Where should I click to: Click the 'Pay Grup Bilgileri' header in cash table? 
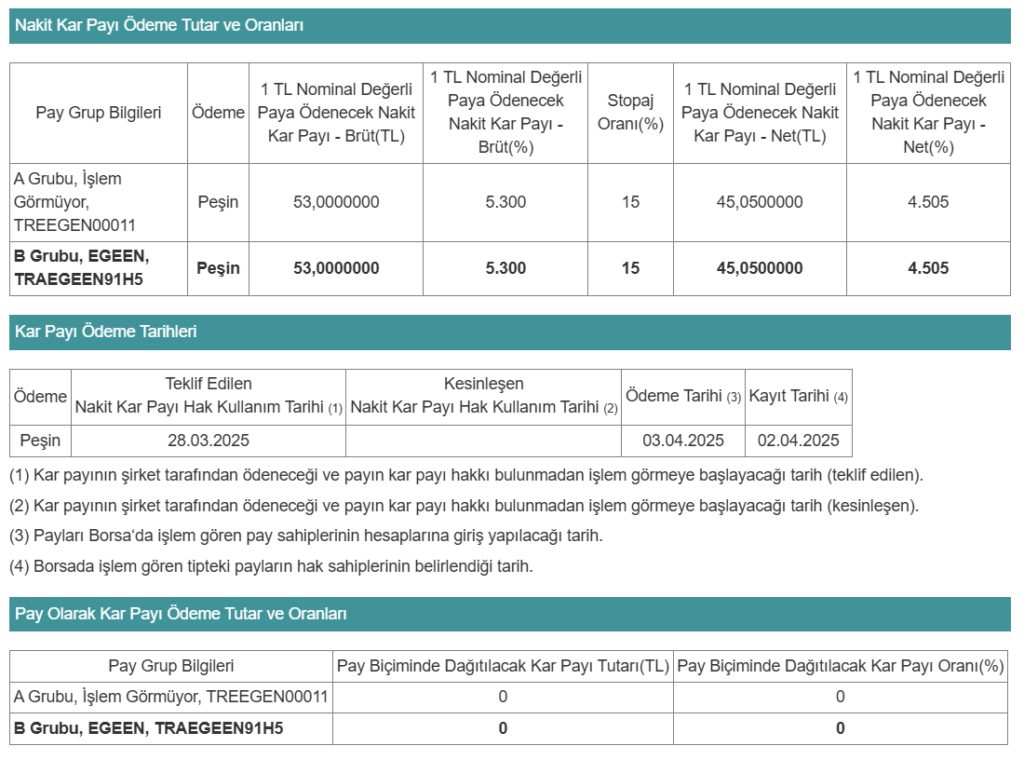tap(99, 113)
